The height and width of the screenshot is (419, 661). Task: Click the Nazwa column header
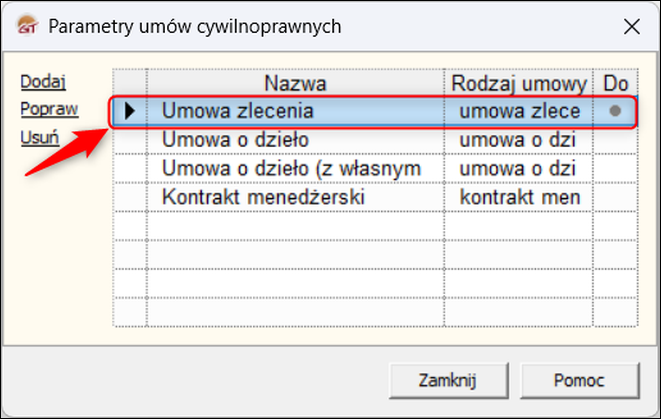point(295,82)
